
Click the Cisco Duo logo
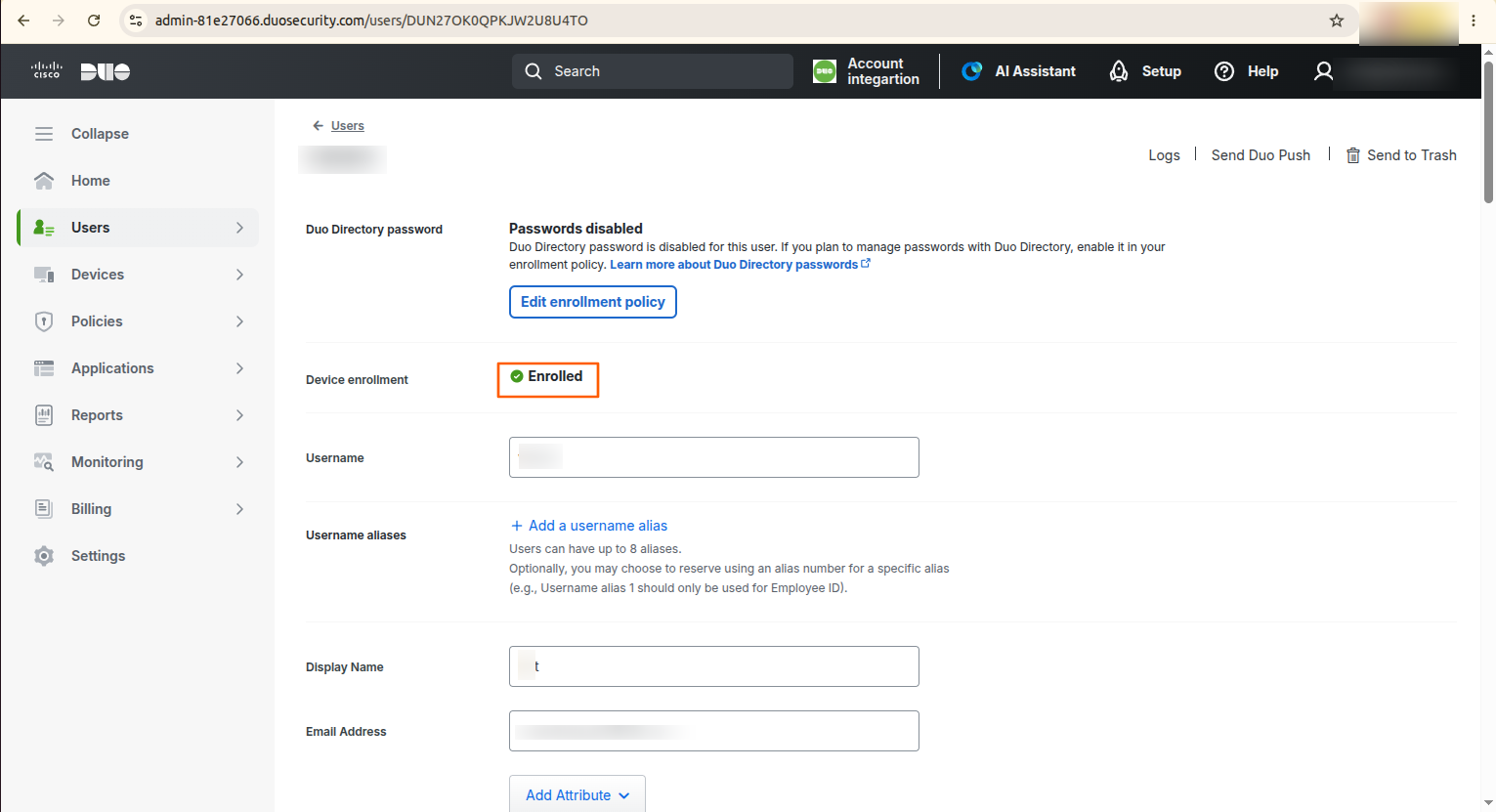[81, 71]
